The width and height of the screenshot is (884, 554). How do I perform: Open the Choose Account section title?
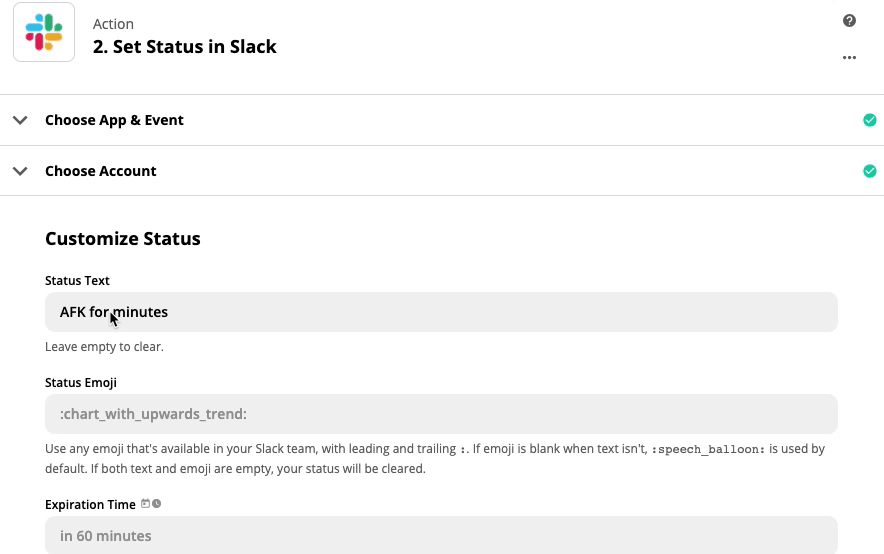click(101, 171)
